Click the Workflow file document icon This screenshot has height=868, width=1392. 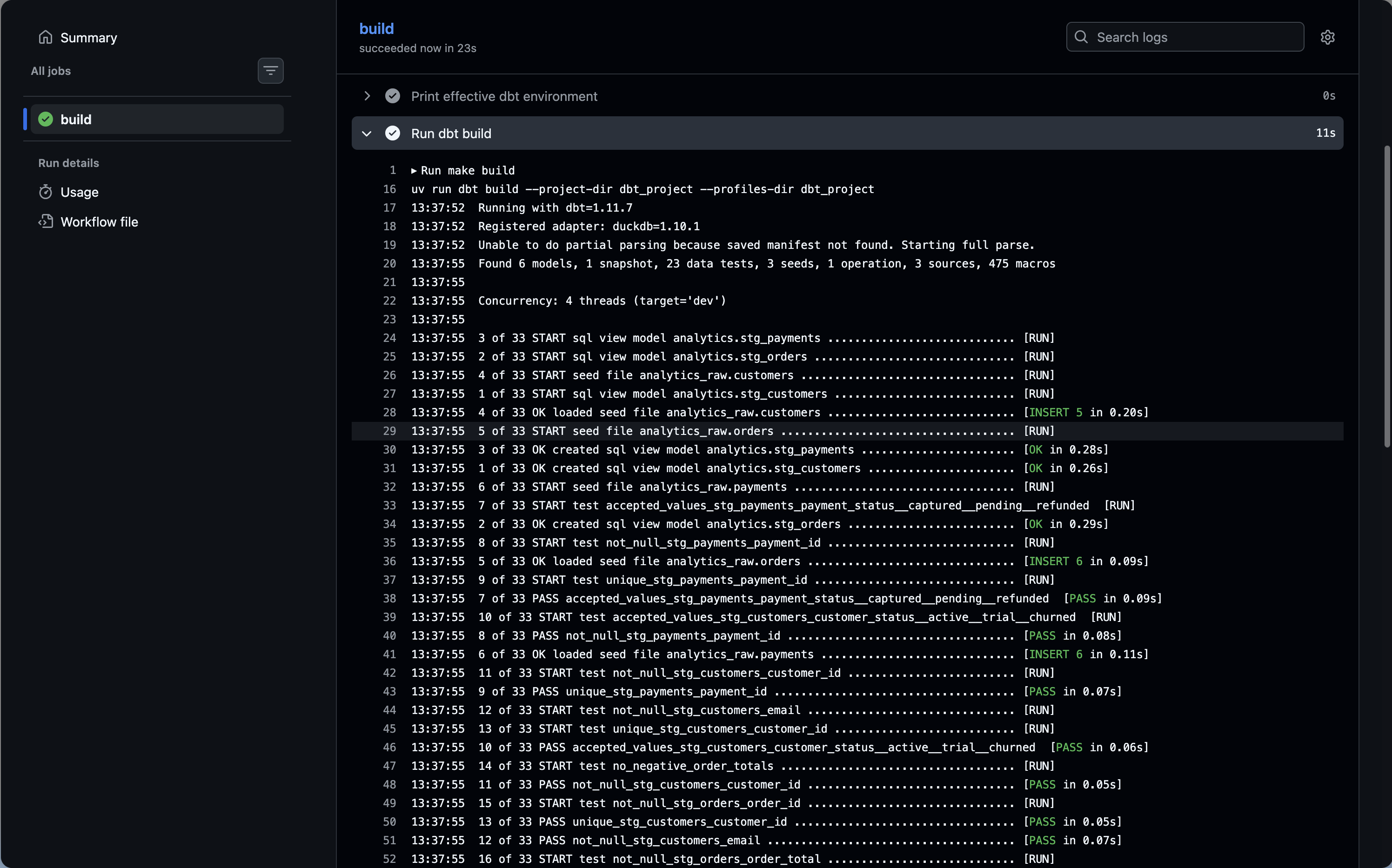[x=46, y=221]
